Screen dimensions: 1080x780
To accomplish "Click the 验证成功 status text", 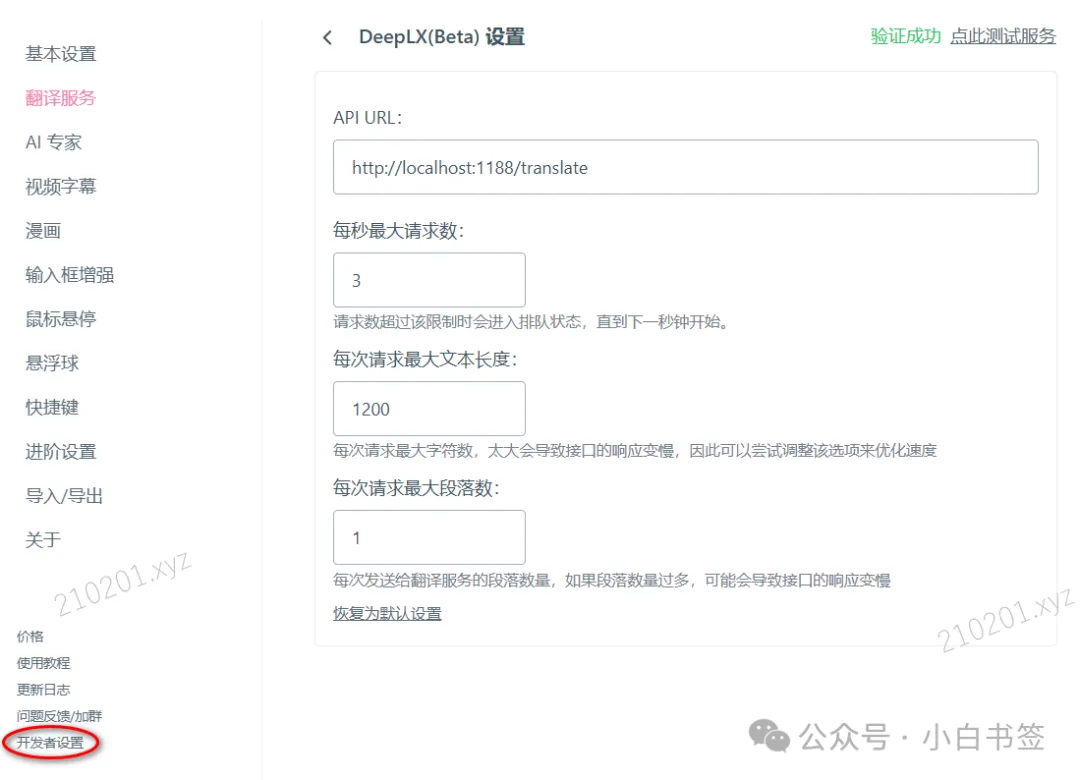I will point(905,37).
